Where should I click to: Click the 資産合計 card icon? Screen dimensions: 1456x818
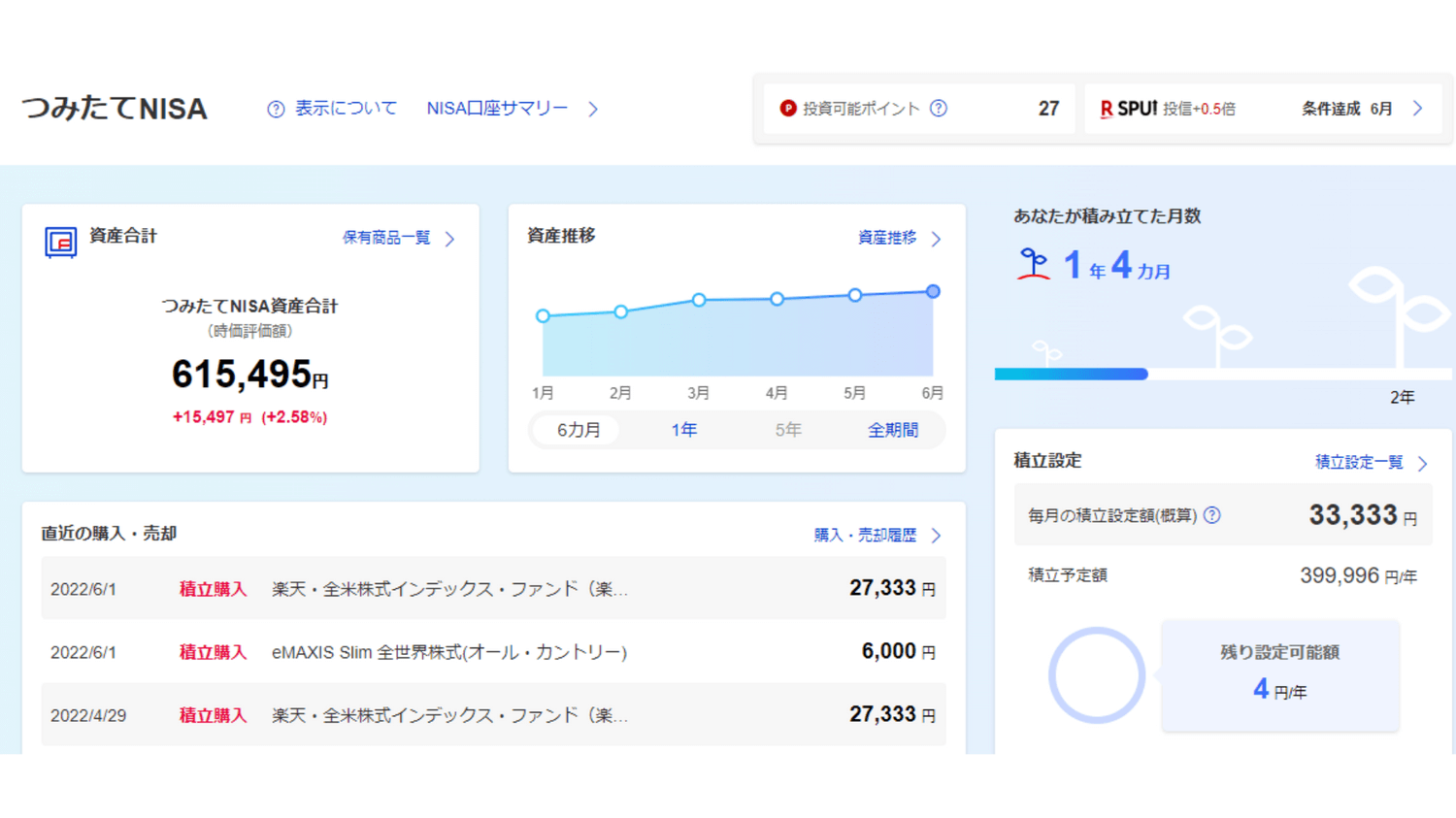pyautogui.click(x=61, y=242)
